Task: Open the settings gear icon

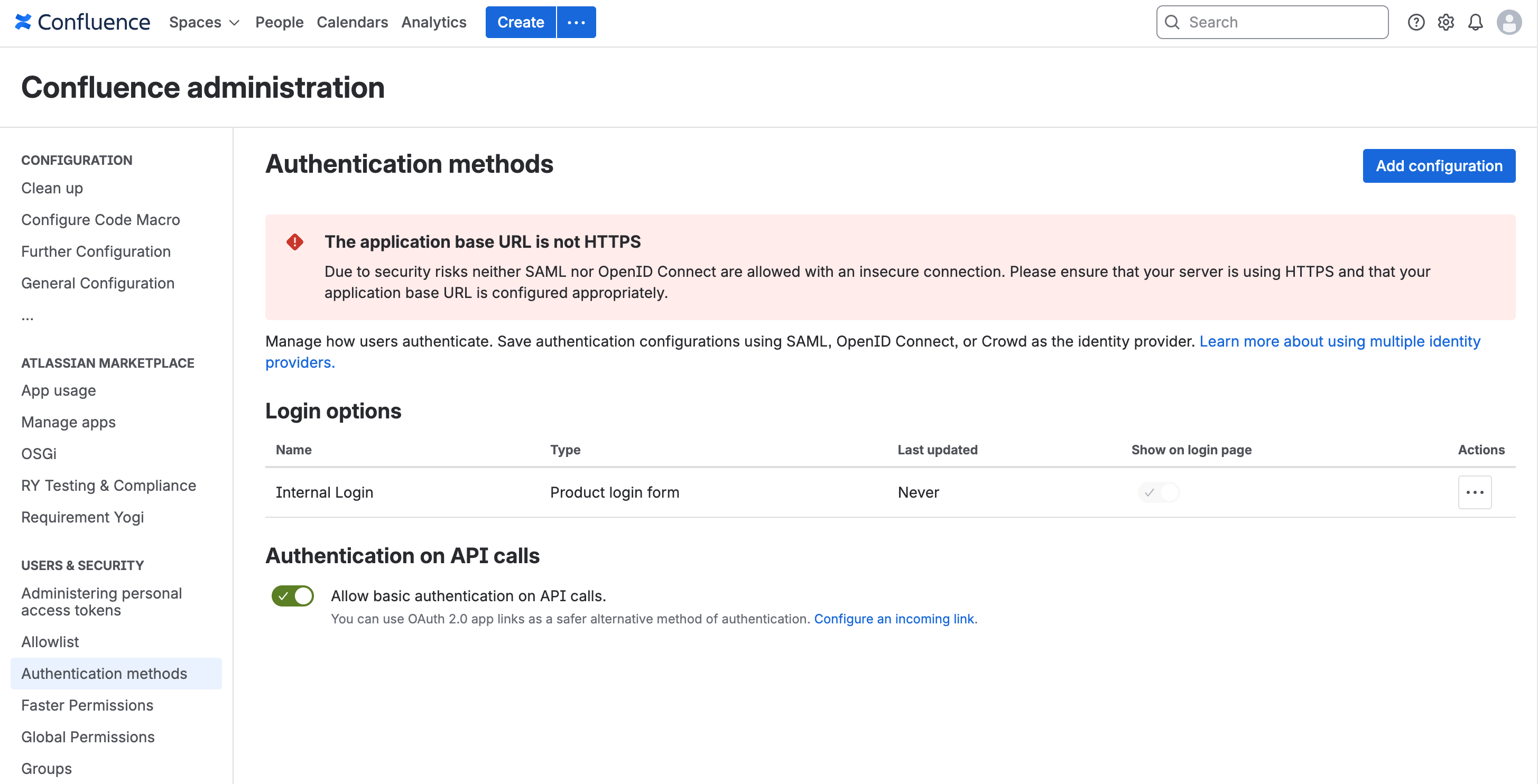Action: click(1446, 22)
